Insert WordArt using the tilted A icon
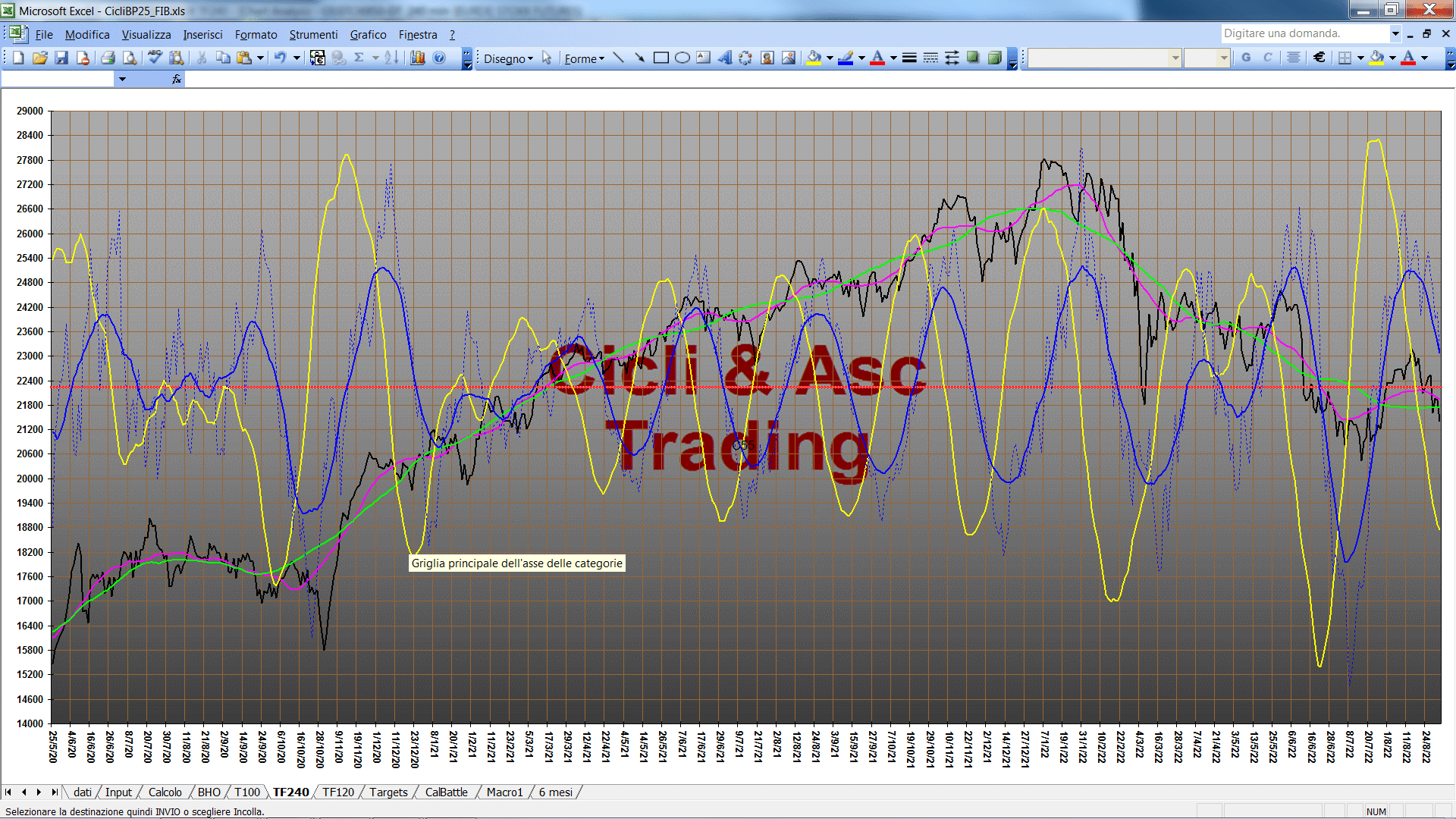The image size is (1456, 819). click(x=724, y=58)
